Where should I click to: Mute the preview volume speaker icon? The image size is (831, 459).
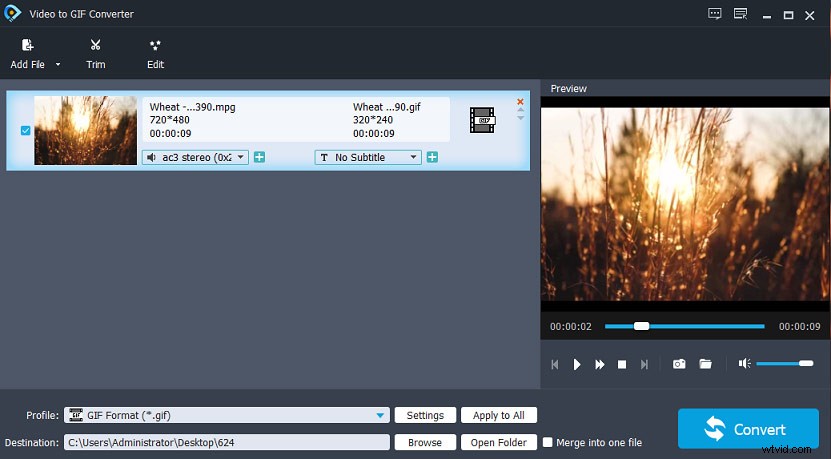[745, 363]
